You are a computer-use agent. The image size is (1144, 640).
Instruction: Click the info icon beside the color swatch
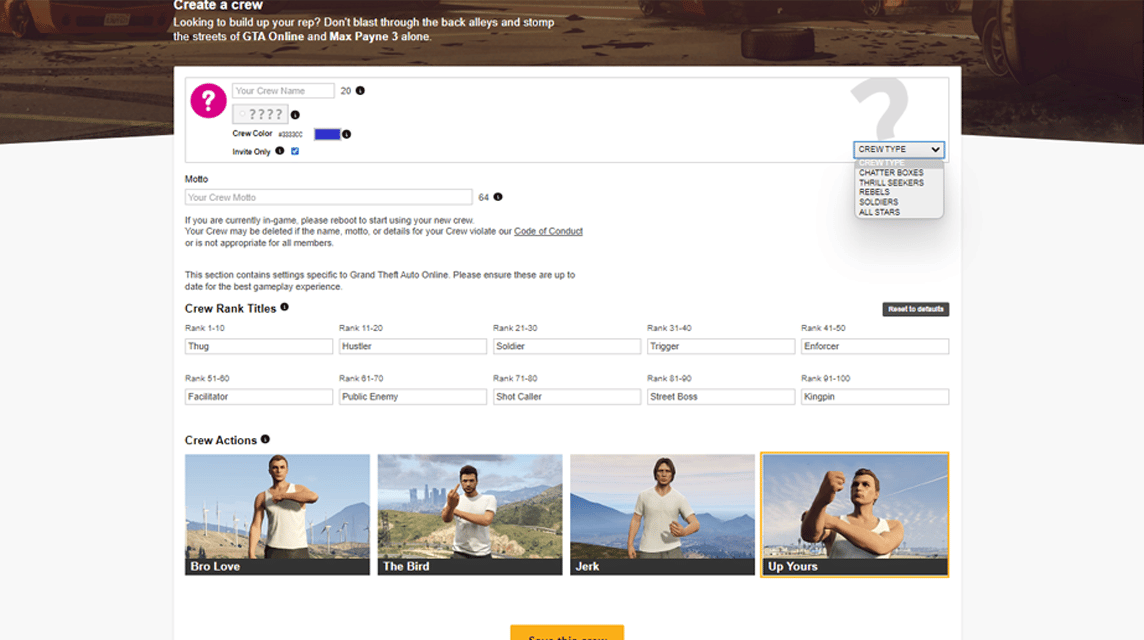pos(347,134)
